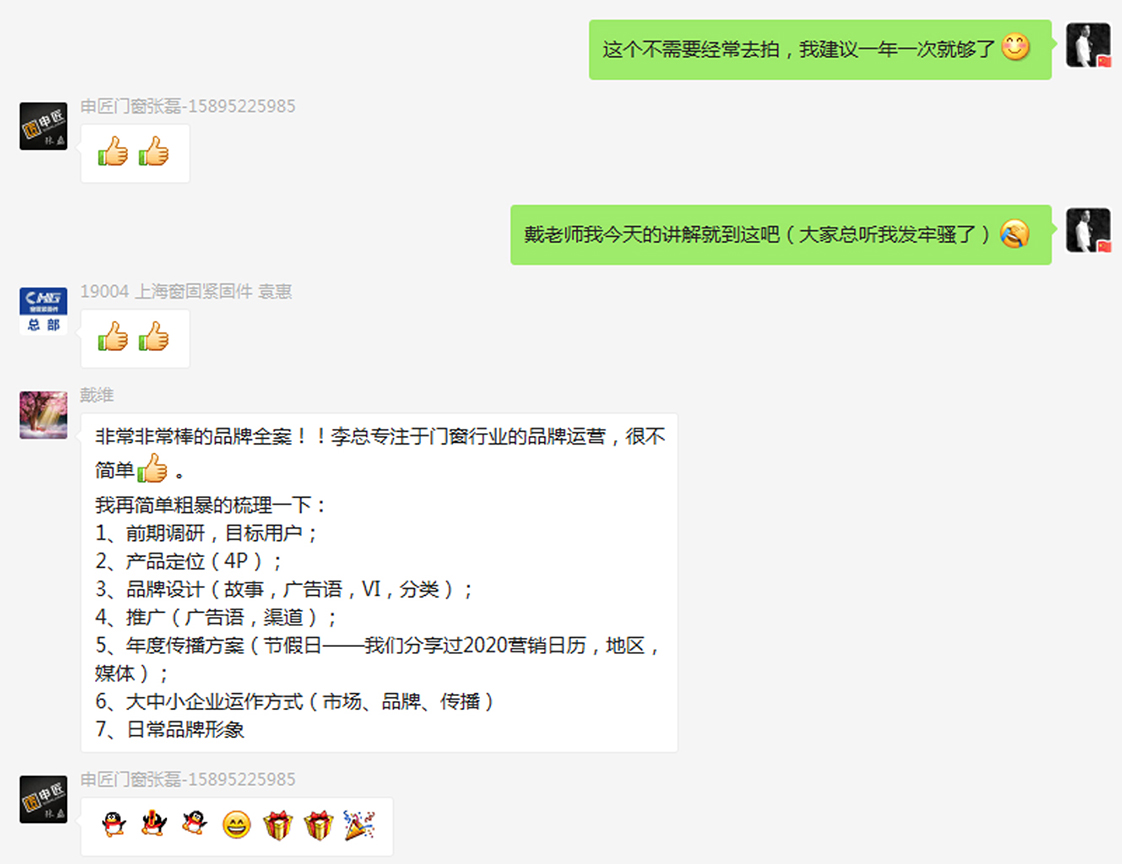Click the first thumbs-up emoji from 张磊
Viewport: 1122px width, 864px height.
[x=113, y=151]
